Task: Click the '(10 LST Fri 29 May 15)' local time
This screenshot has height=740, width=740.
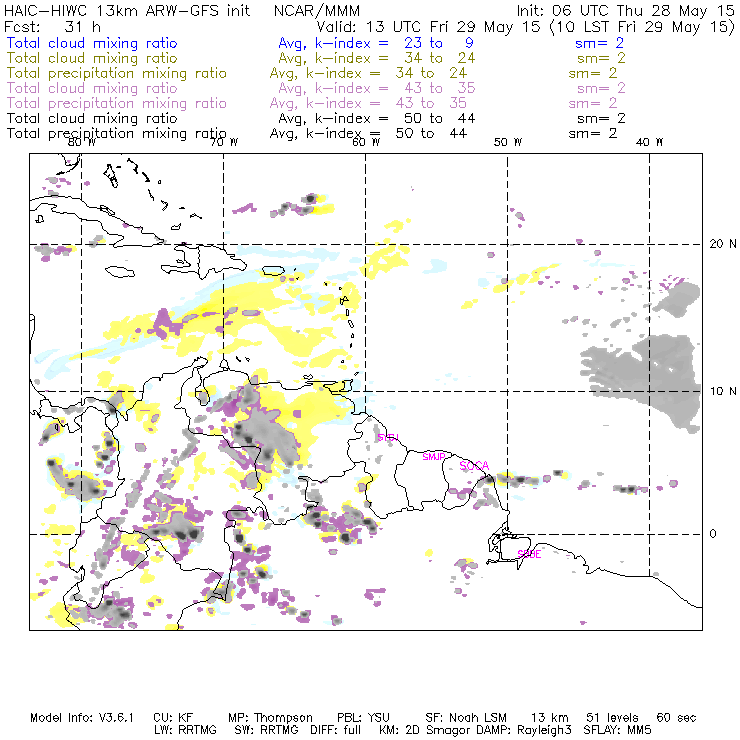Action: coord(642,27)
